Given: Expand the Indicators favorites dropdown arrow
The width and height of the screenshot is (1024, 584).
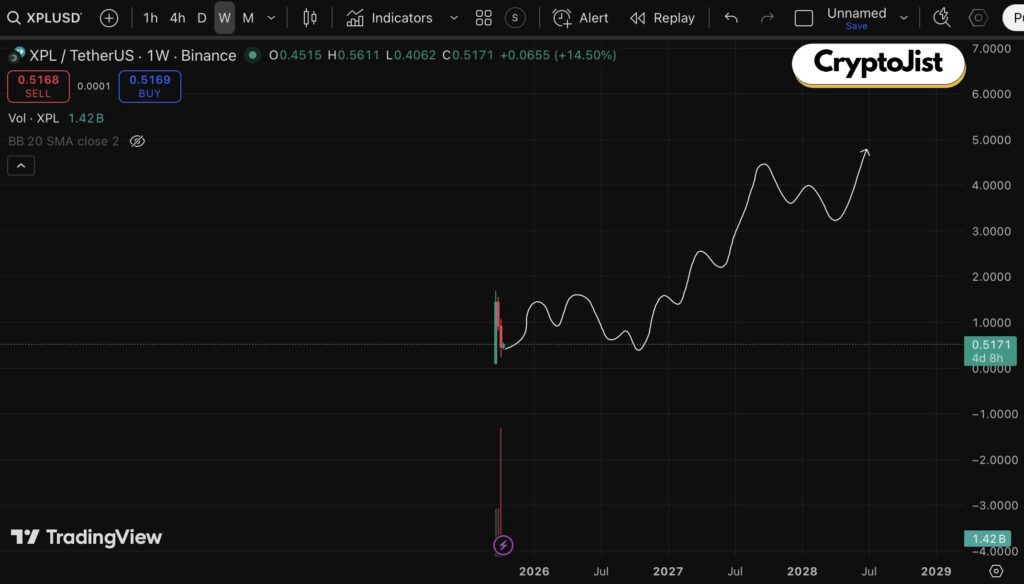Looking at the screenshot, I should click(x=454, y=18).
